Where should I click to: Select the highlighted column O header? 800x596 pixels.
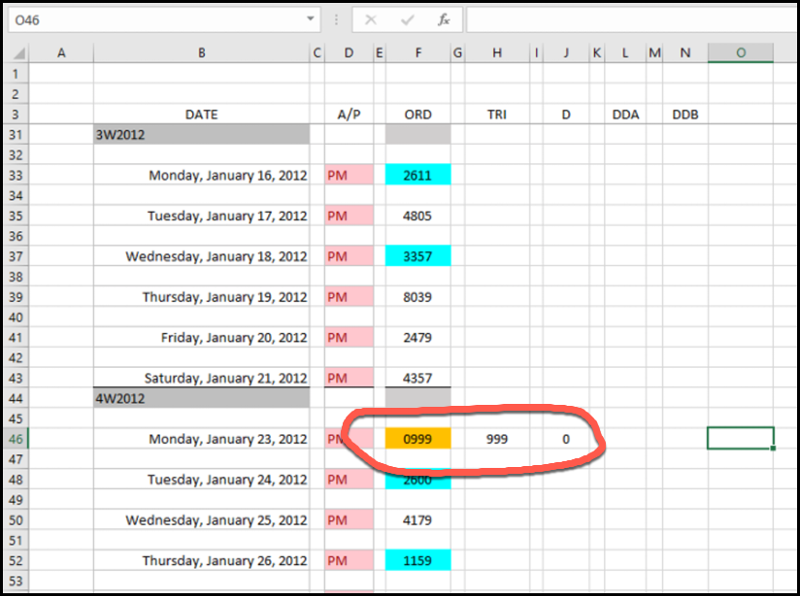(740, 53)
